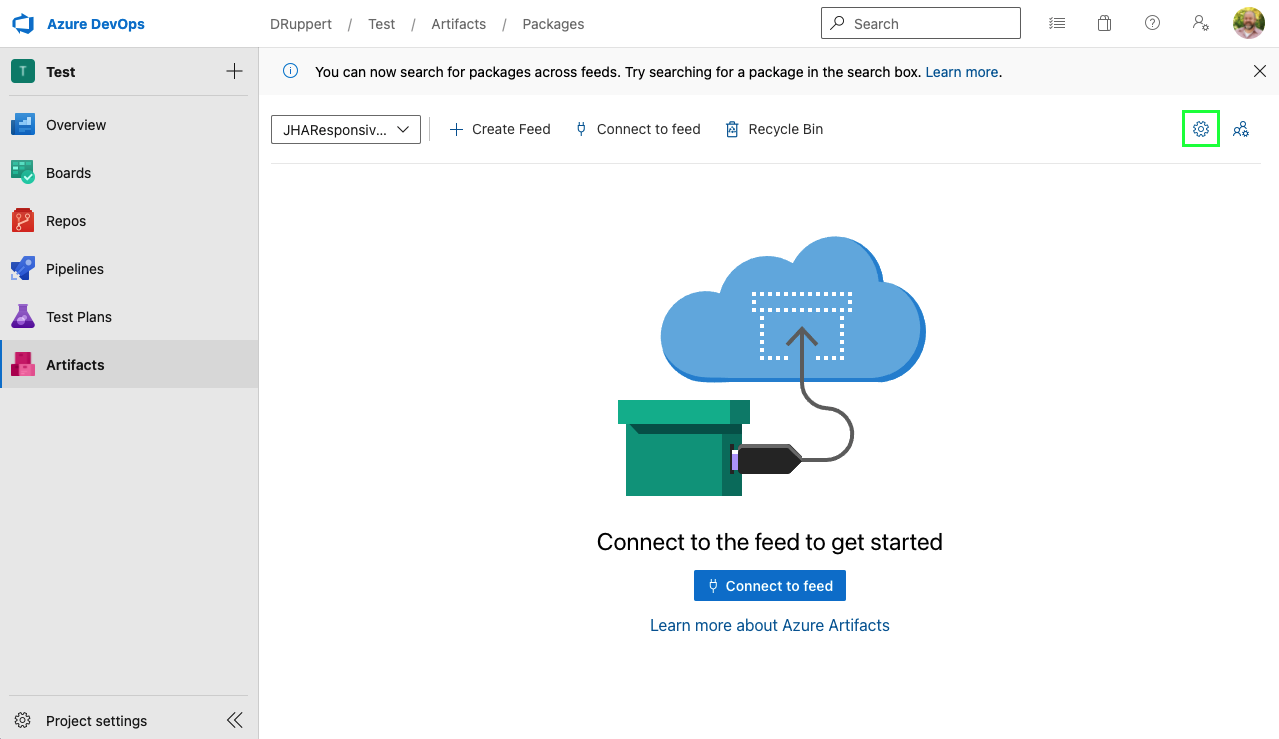Add new item with plus icon
The image size is (1279, 739).
(x=234, y=71)
